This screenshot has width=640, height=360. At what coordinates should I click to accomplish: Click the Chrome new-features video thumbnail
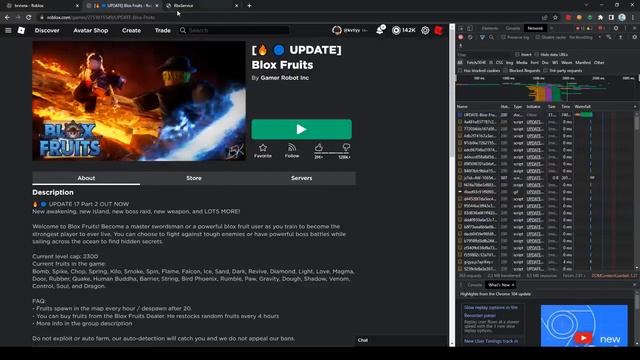[584, 326]
